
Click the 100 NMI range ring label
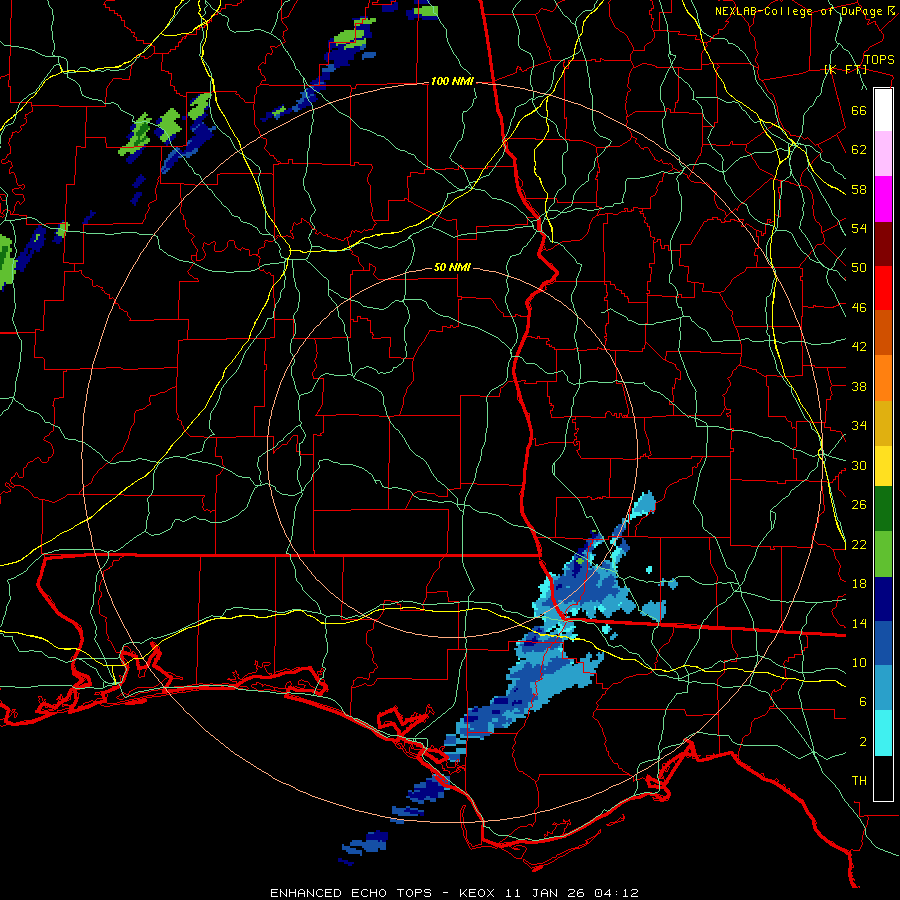click(452, 82)
